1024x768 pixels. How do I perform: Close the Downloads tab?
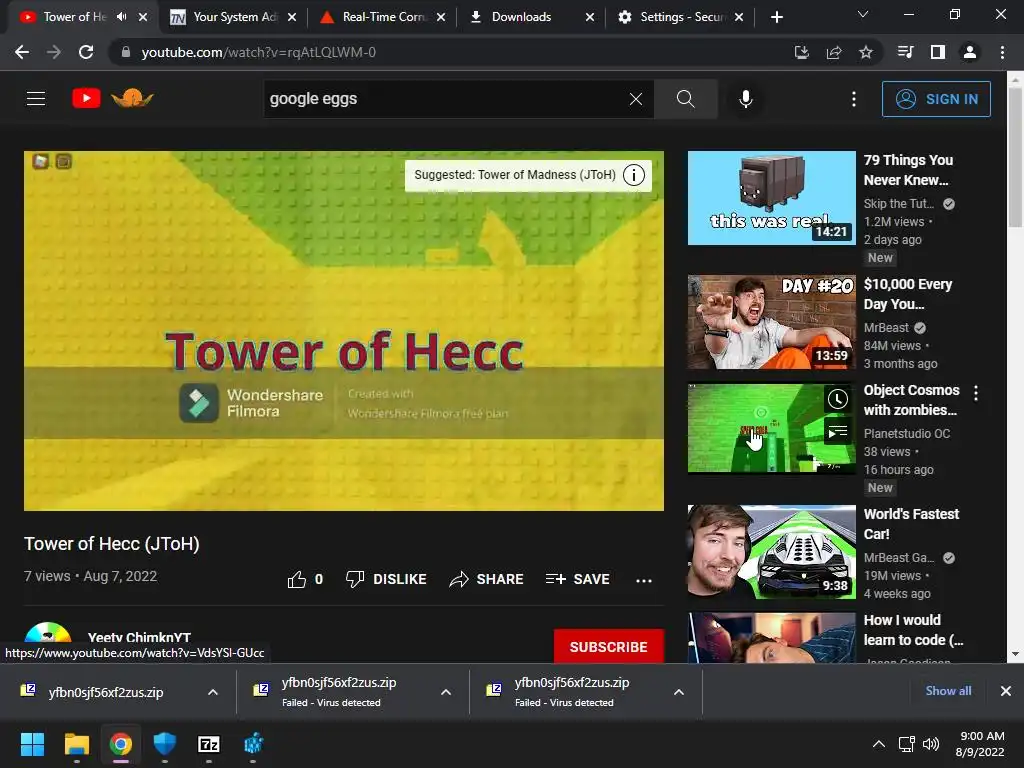[x=590, y=17]
